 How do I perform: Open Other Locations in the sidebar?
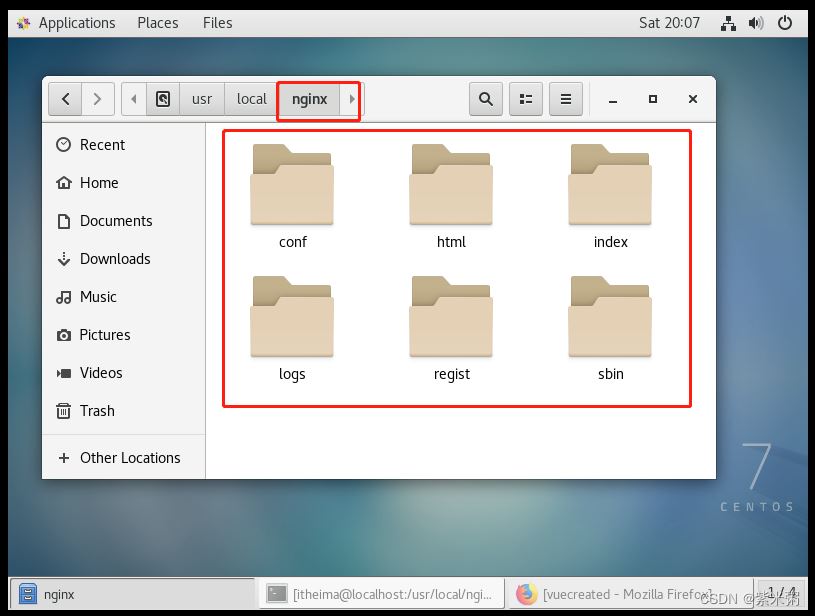[x=130, y=458]
